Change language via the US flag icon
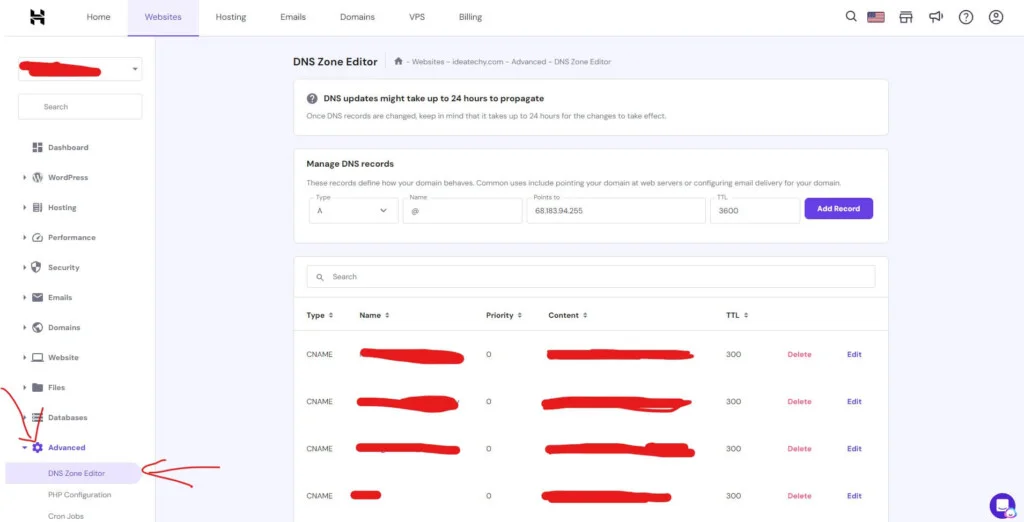The width and height of the screenshot is (1024, 522). click(876, 18)
